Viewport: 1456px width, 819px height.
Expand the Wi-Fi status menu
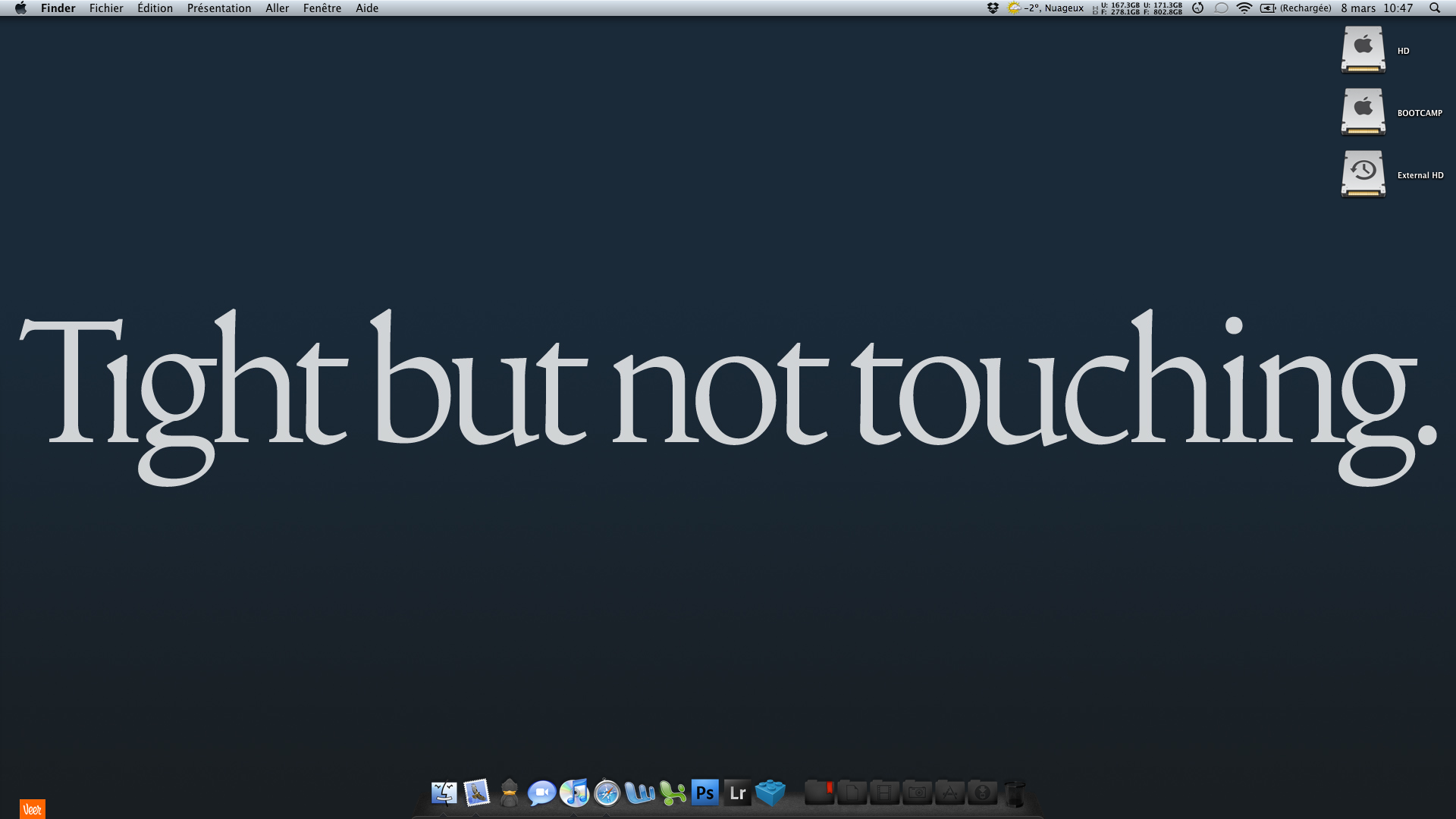click(x=1244, y=8)
